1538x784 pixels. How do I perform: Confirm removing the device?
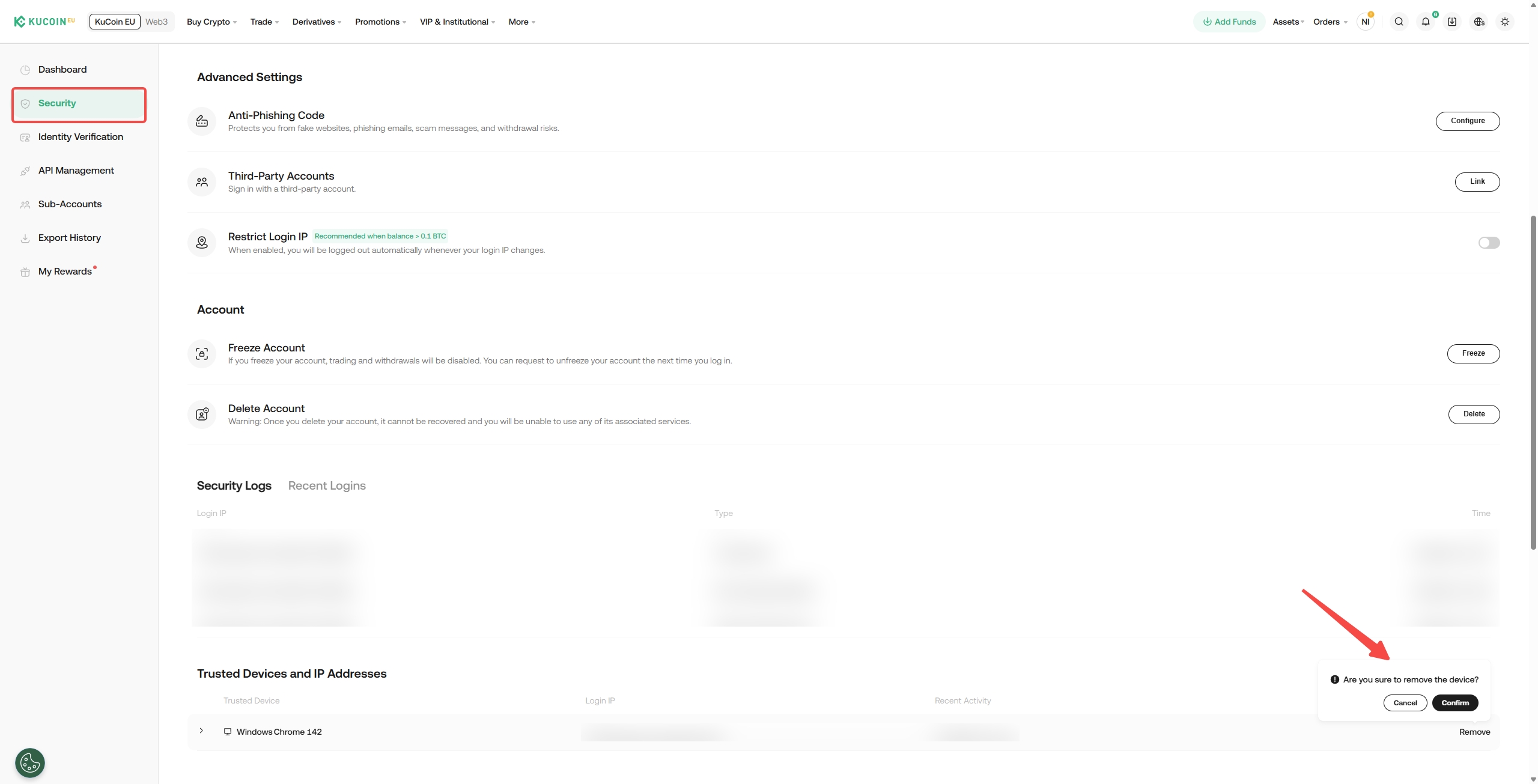[x=1454, y=702]
